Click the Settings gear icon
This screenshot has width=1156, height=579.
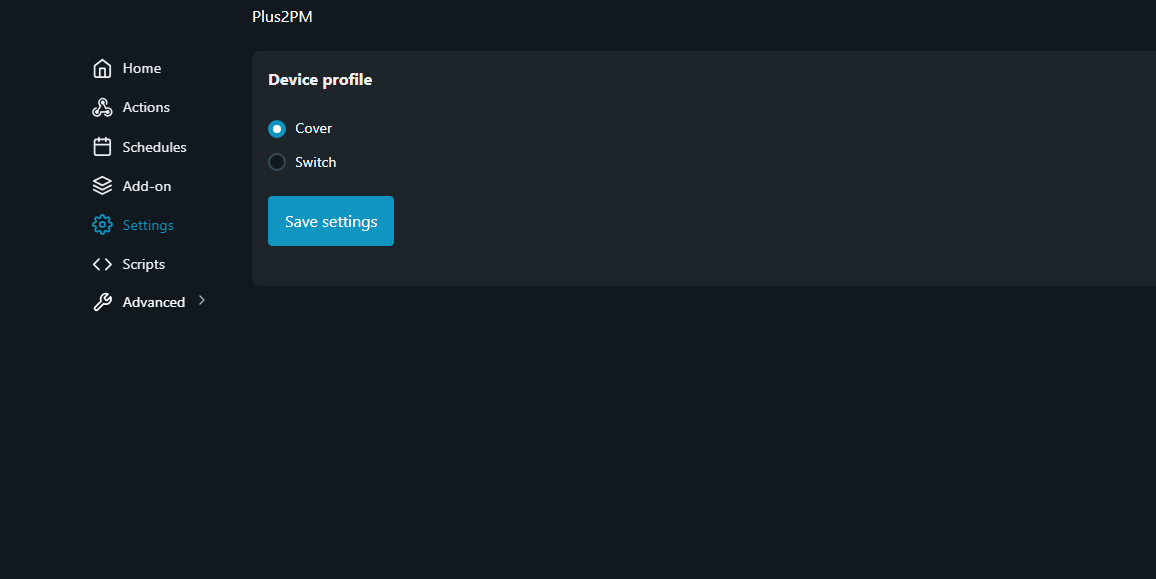point(102,225)
